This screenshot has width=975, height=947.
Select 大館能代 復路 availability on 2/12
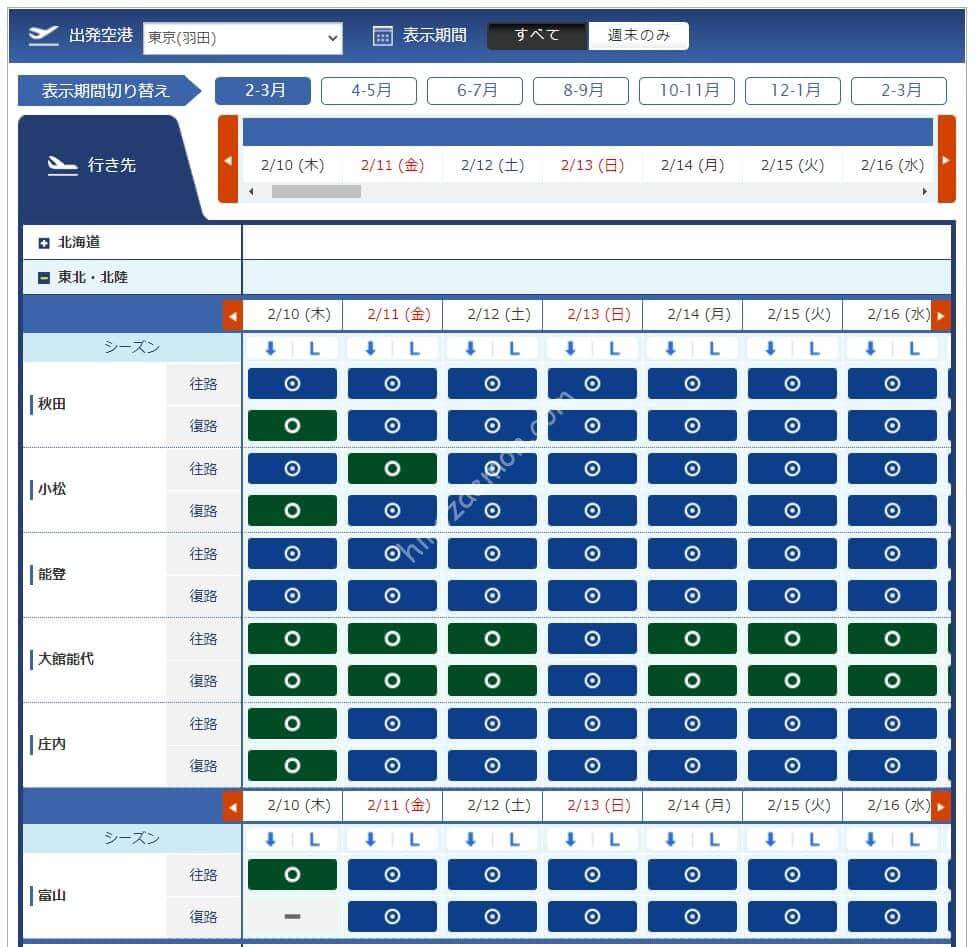(x=492, y=681)
